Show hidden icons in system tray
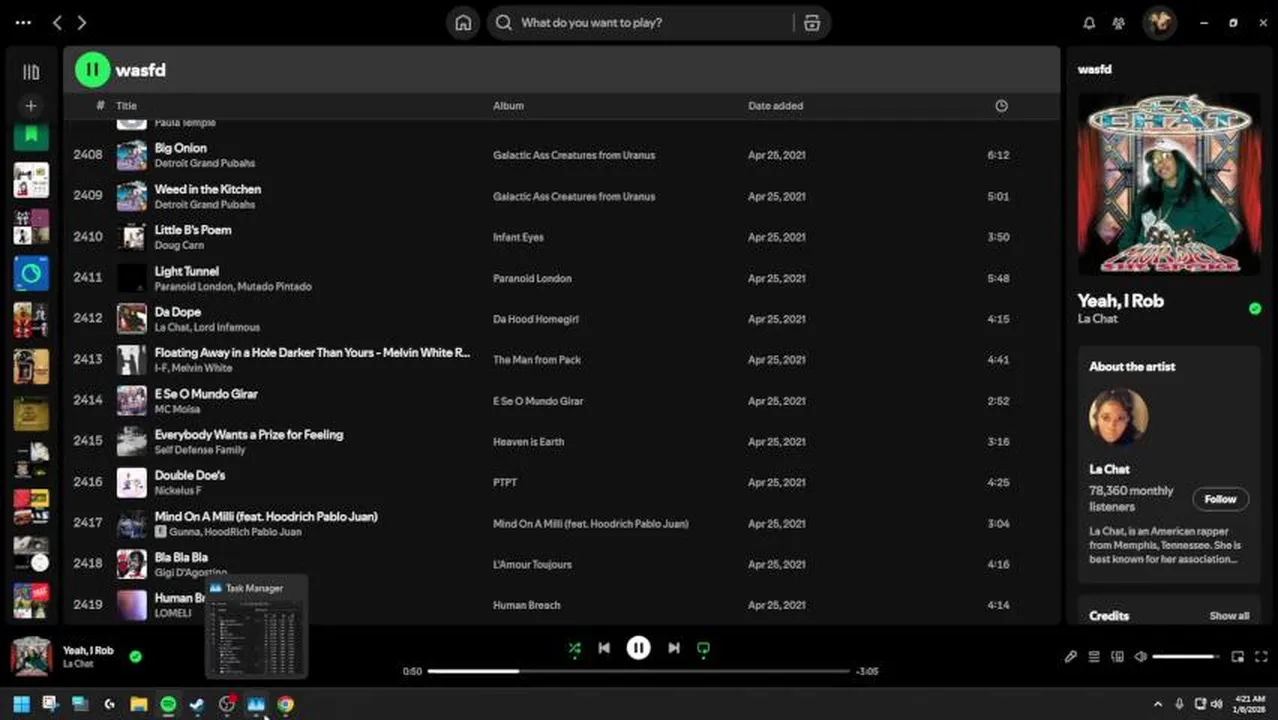Screen dimensions: 1278x720 [x=1158, y=704]
